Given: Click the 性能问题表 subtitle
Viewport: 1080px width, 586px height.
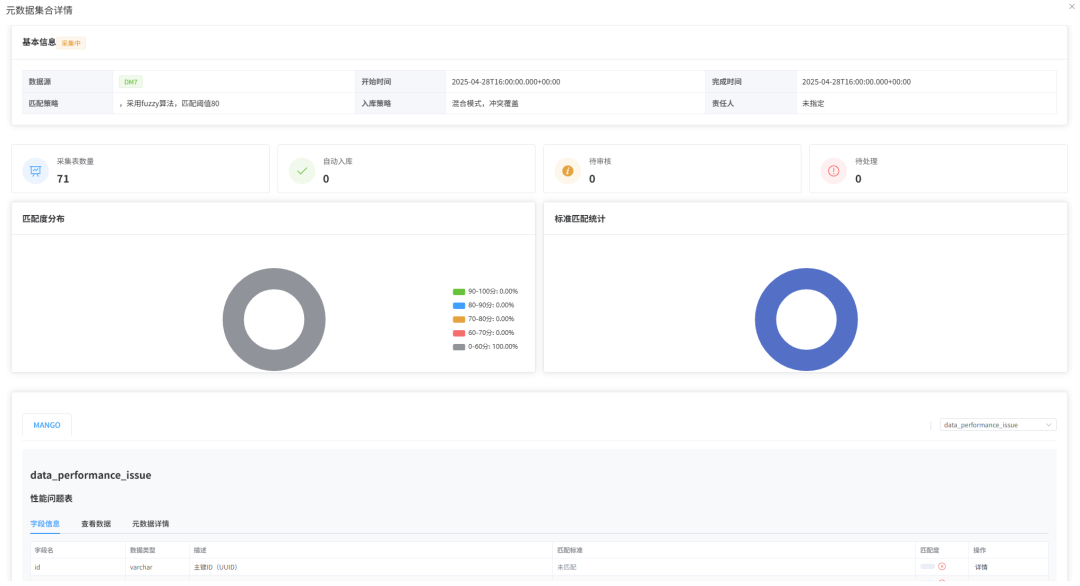Looking at the screenshot, I should [x=51, y=499].
